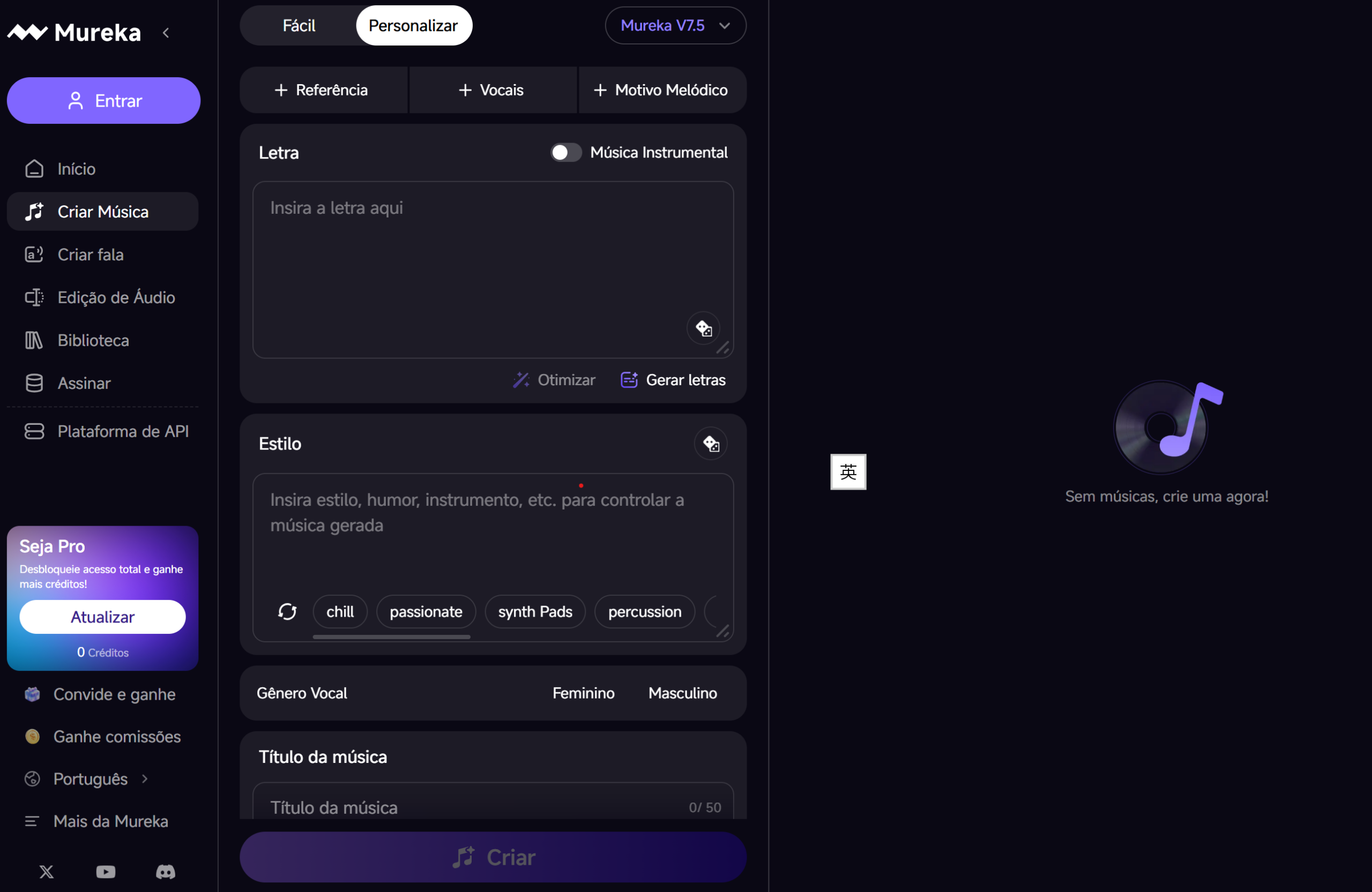The width and height of the screenshot is (1372, 892).
Task: Select the Criar Música sidebar icon
Action: [34, 212]
